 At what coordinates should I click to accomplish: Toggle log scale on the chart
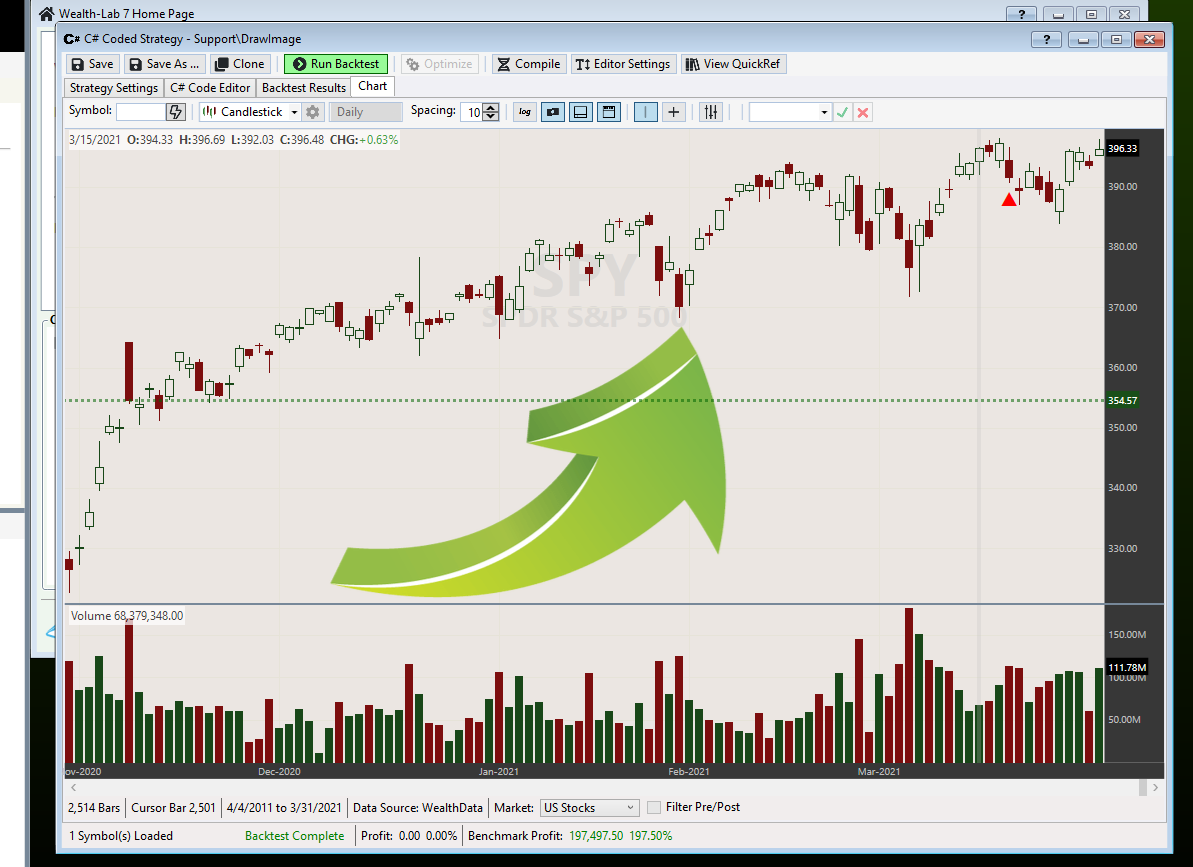525,112
